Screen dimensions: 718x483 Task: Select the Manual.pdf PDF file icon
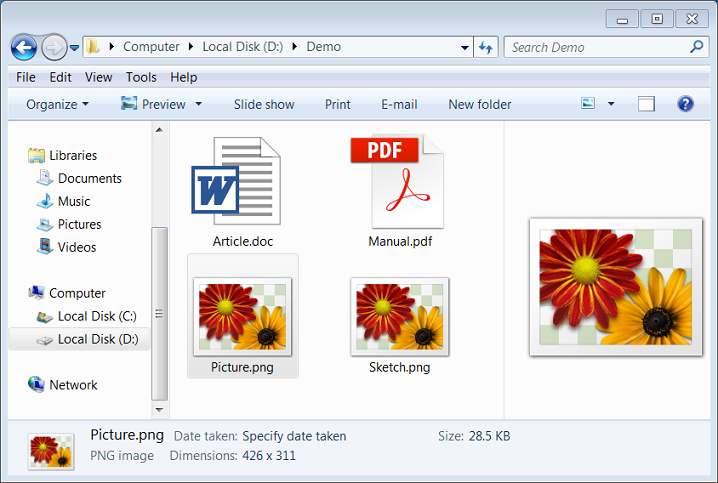pos(397,181)
